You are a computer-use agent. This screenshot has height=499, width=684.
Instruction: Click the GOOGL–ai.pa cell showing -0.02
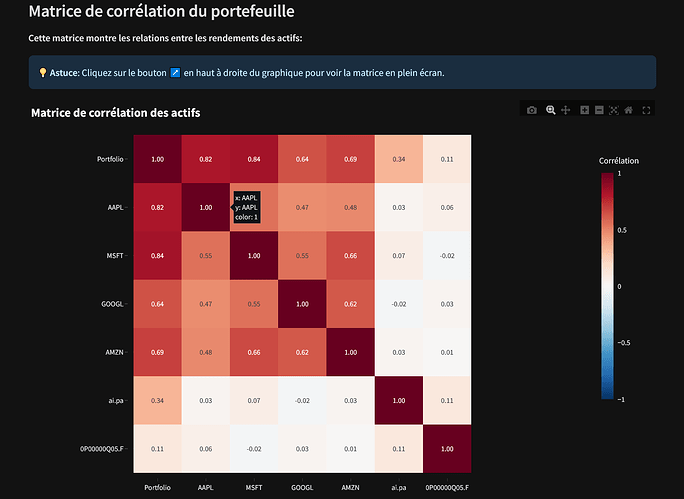tap(399, 303)
